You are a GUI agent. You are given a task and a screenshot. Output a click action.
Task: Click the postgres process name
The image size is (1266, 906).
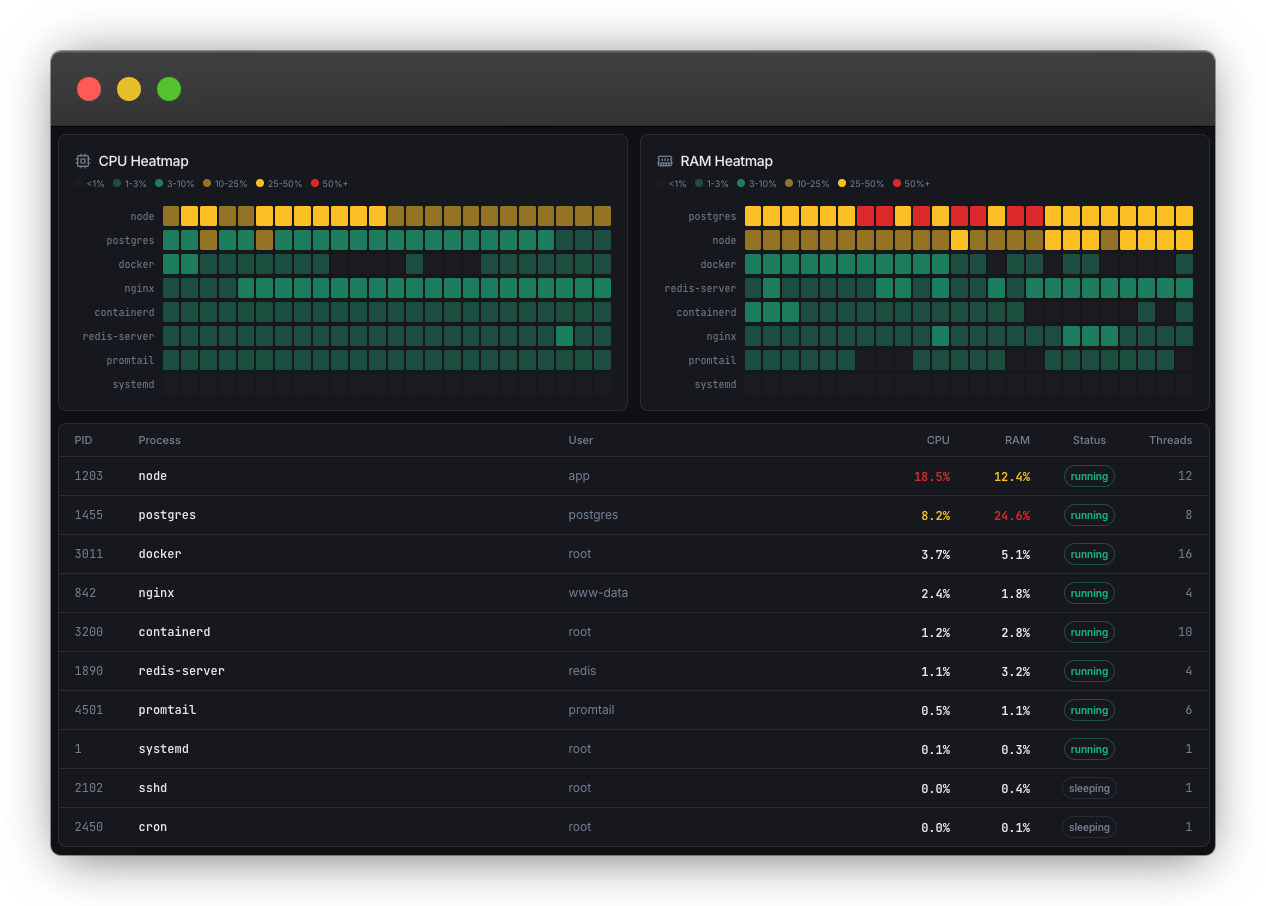(x=166, y=515)
